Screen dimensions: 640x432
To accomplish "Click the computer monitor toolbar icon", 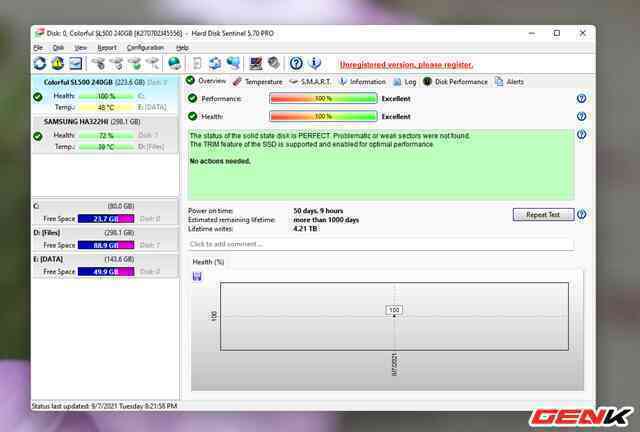I will (256, 63).
